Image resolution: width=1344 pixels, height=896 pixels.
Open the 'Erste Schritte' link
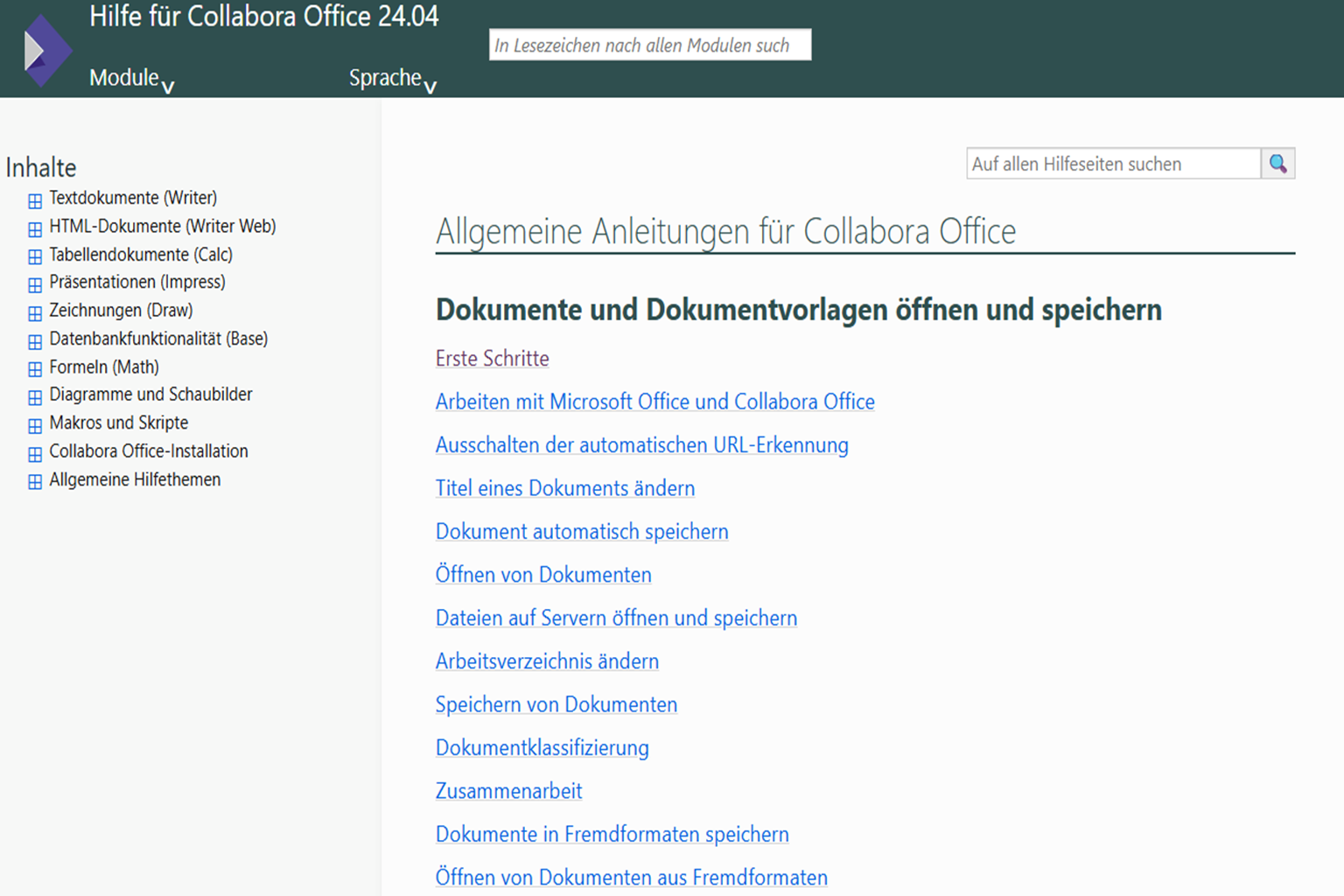pyautogui.click(x=492, y=359)
